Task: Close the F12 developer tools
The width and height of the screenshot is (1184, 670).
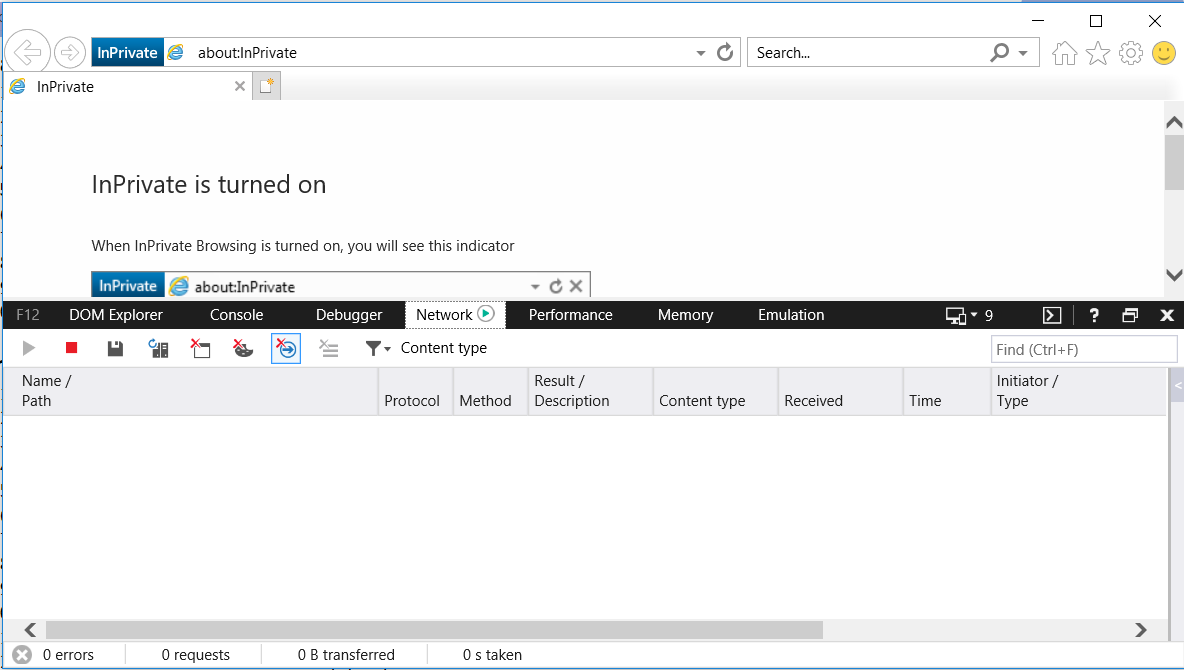Action: pyautogui.click(x=1167, y=315)
